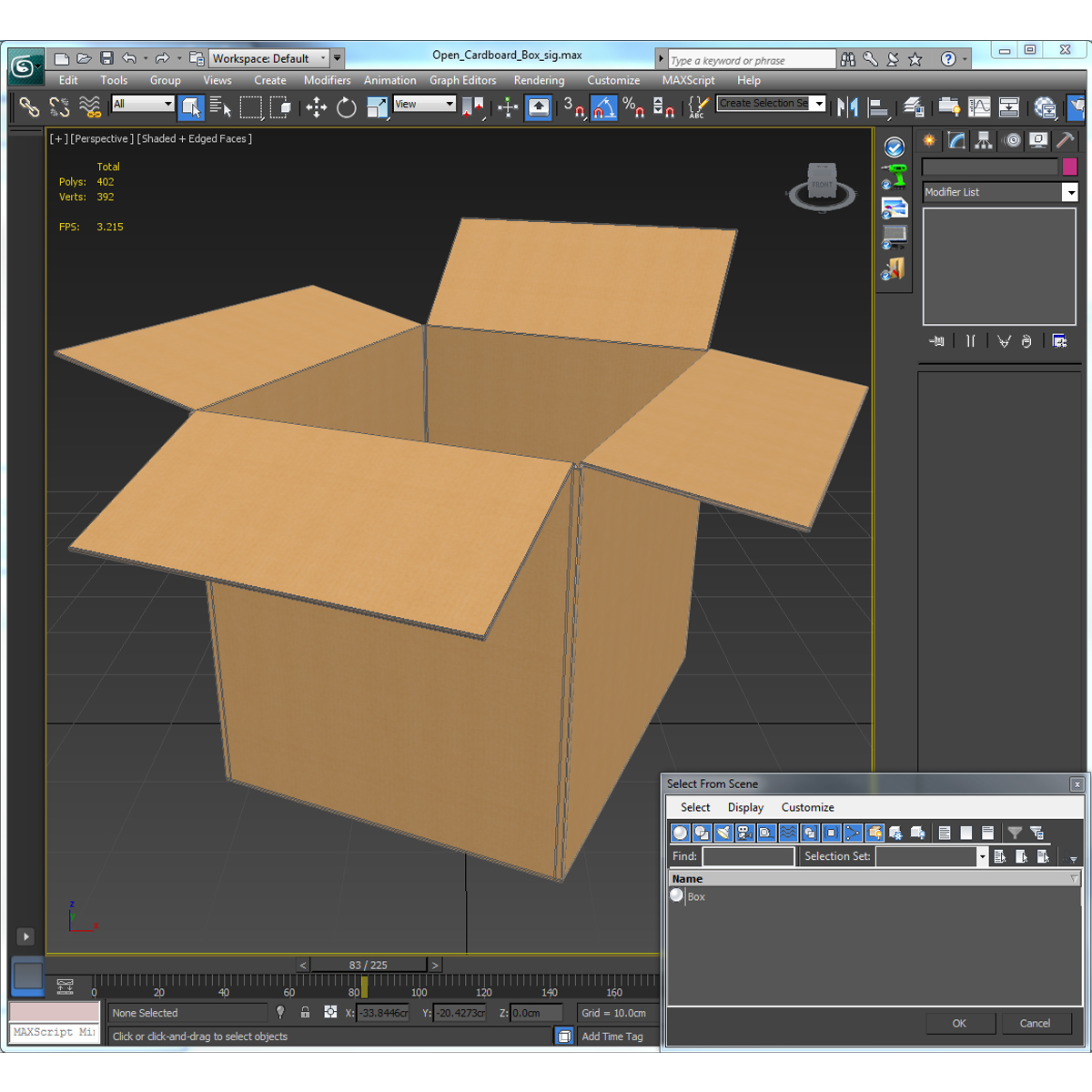Click the object color swatch in the Modify panel
This screenshot has width=1092, height=1092.
(1070, 167)
